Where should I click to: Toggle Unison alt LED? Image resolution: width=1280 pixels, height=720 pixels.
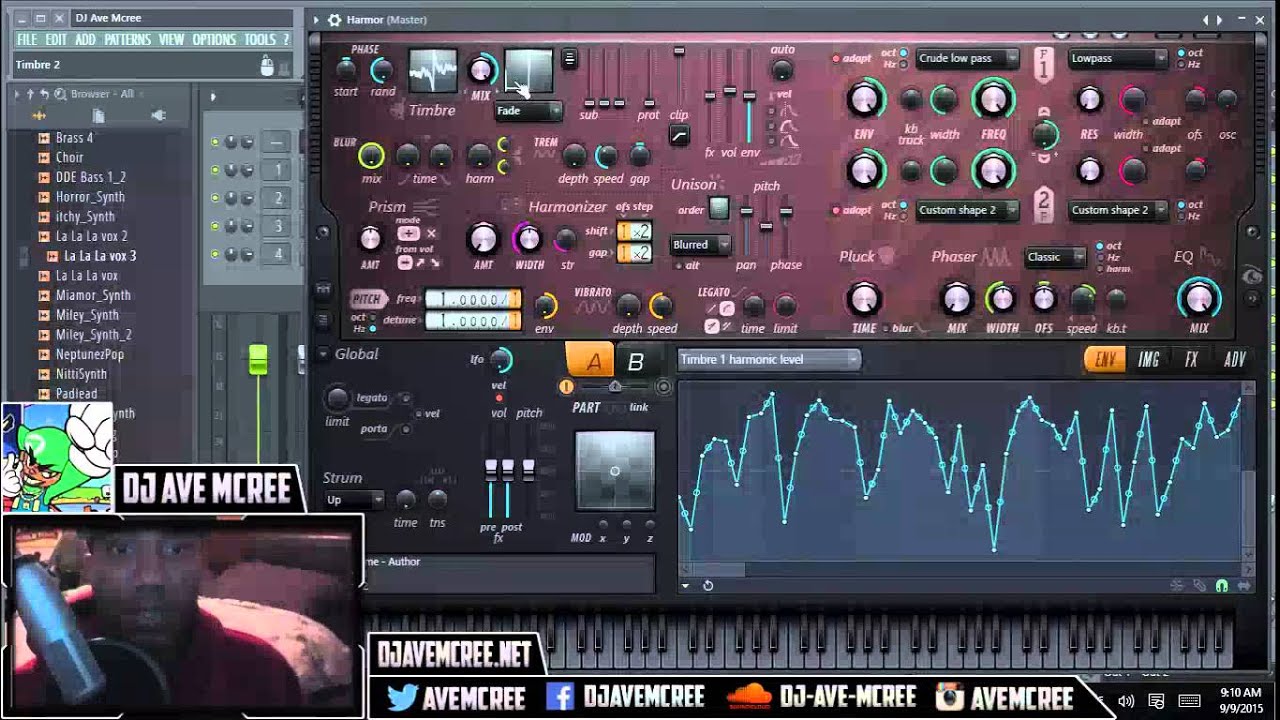(680, 266)
